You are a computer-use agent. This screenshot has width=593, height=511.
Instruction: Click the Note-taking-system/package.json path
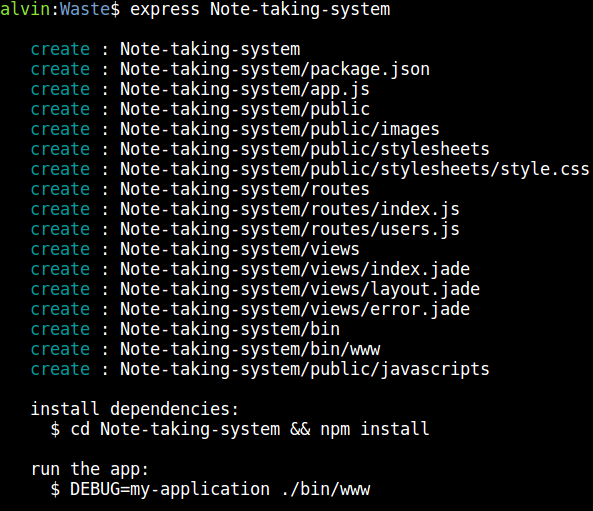[x=275, y=69]
